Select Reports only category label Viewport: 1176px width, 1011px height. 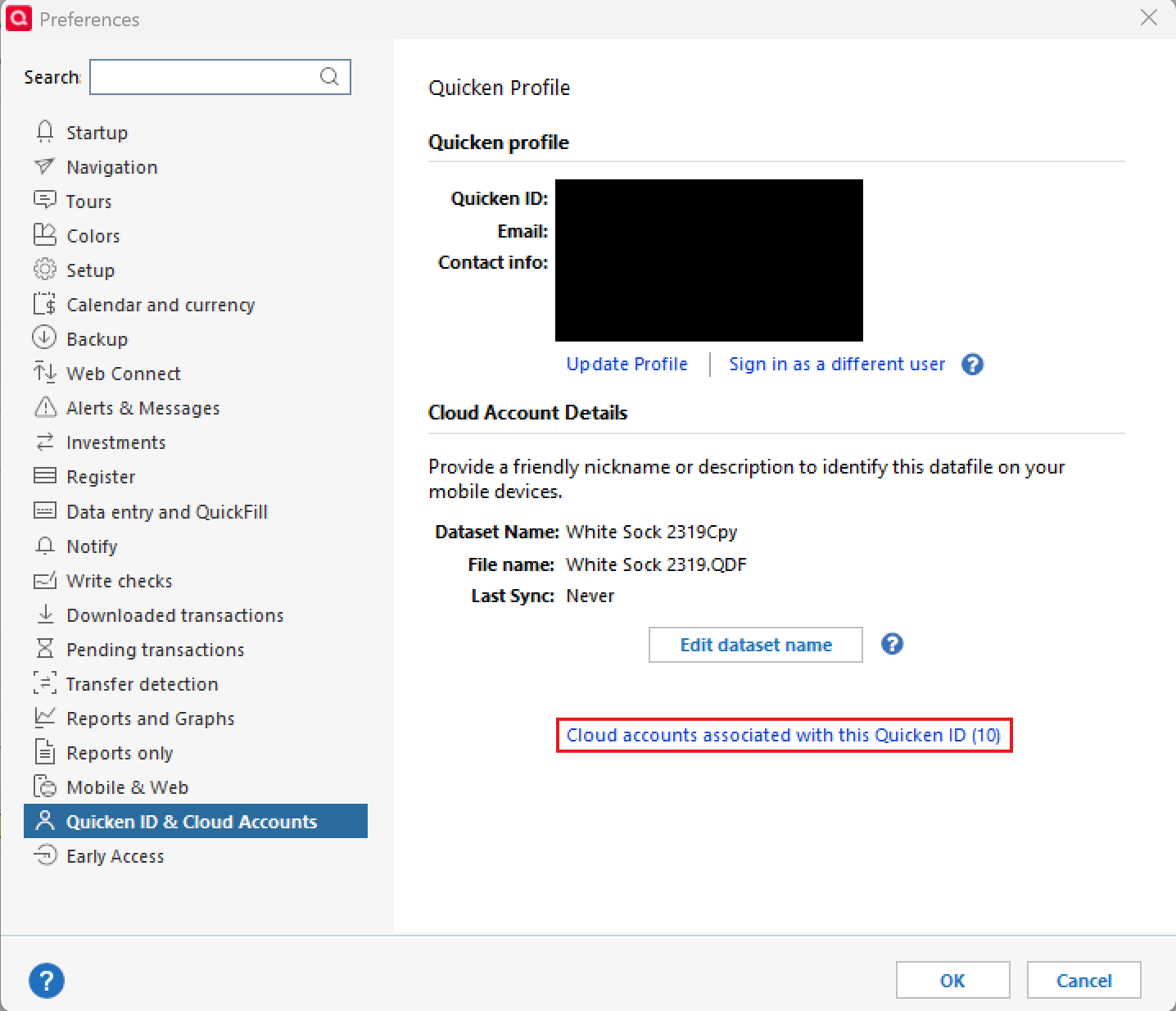[x=120, y=753]
